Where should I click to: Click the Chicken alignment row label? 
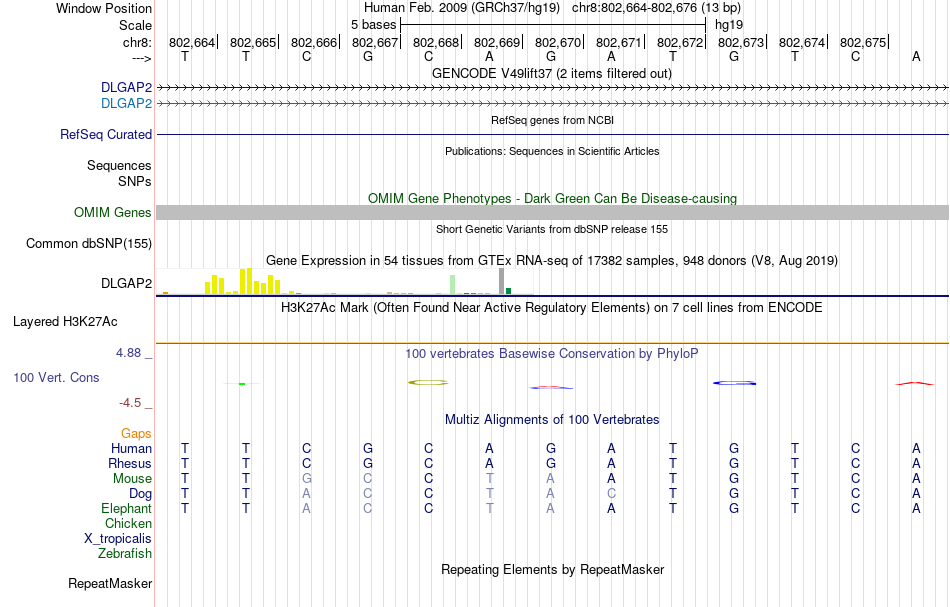point(128,523)
